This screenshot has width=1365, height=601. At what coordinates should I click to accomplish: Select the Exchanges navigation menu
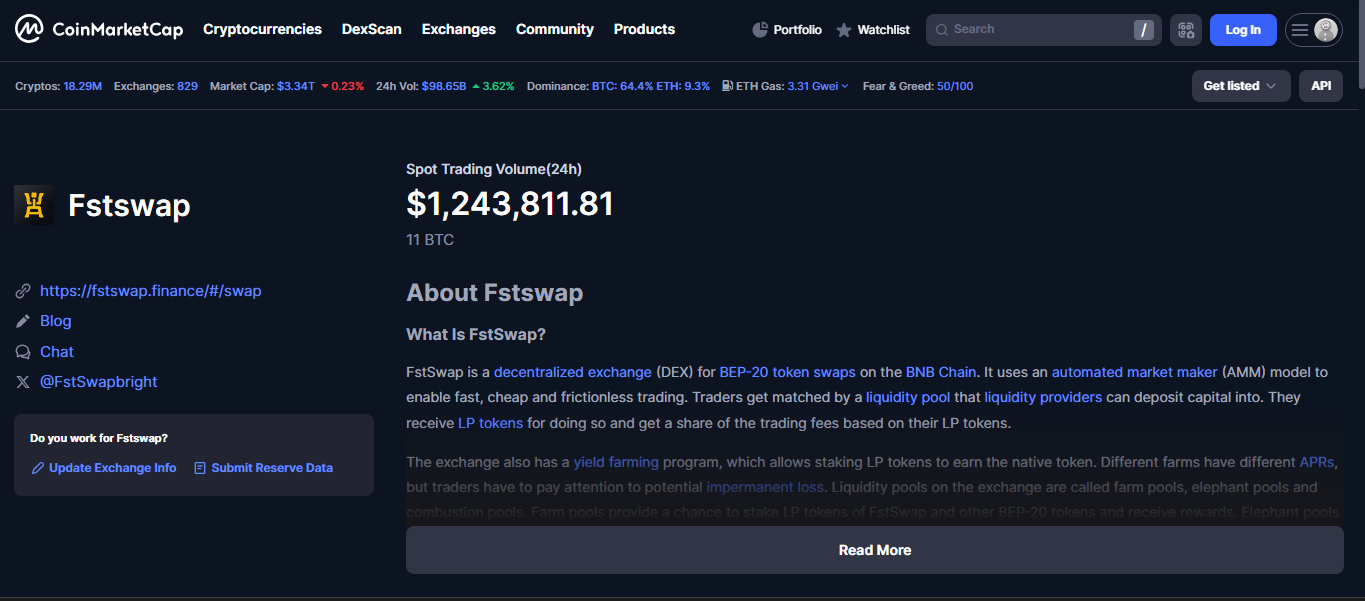(x=458, y=29)
